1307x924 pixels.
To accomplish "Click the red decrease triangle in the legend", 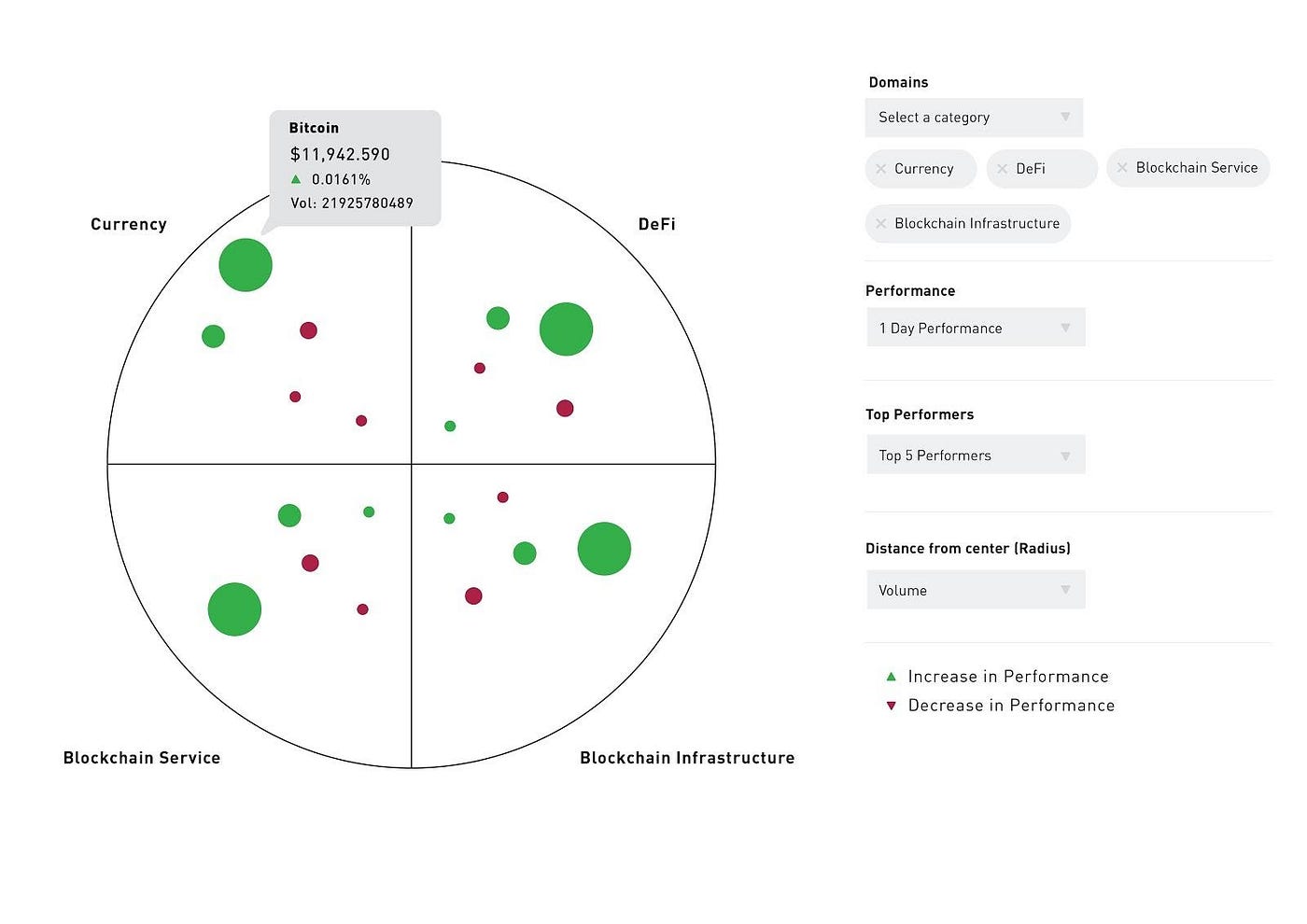I will [892, 706].
